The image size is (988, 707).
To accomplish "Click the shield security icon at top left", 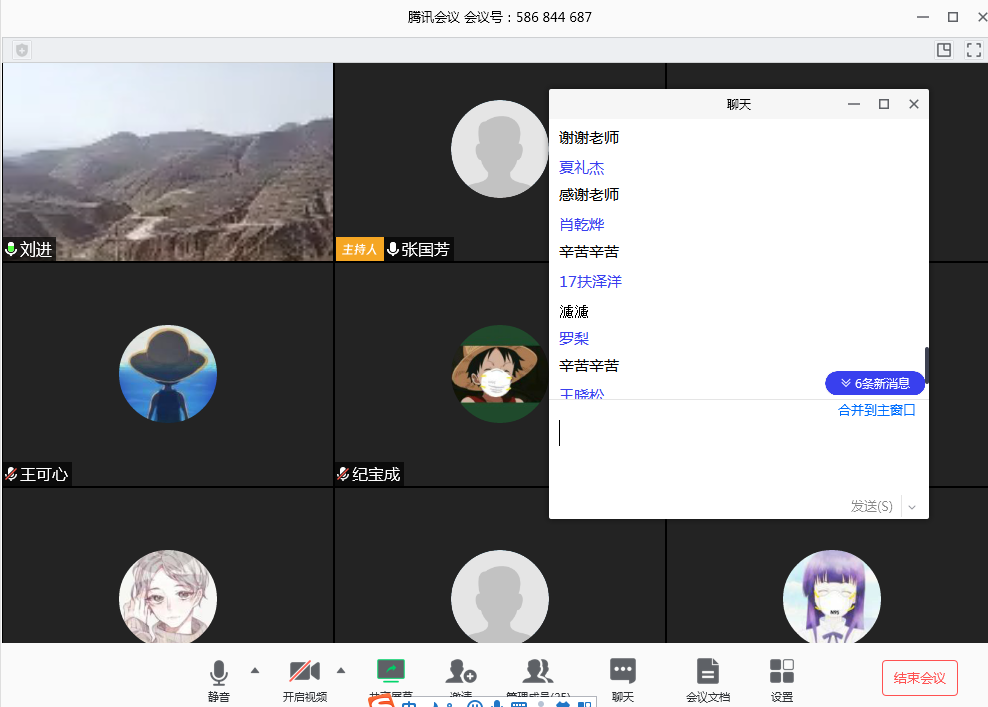I will [x=22, y=50].
